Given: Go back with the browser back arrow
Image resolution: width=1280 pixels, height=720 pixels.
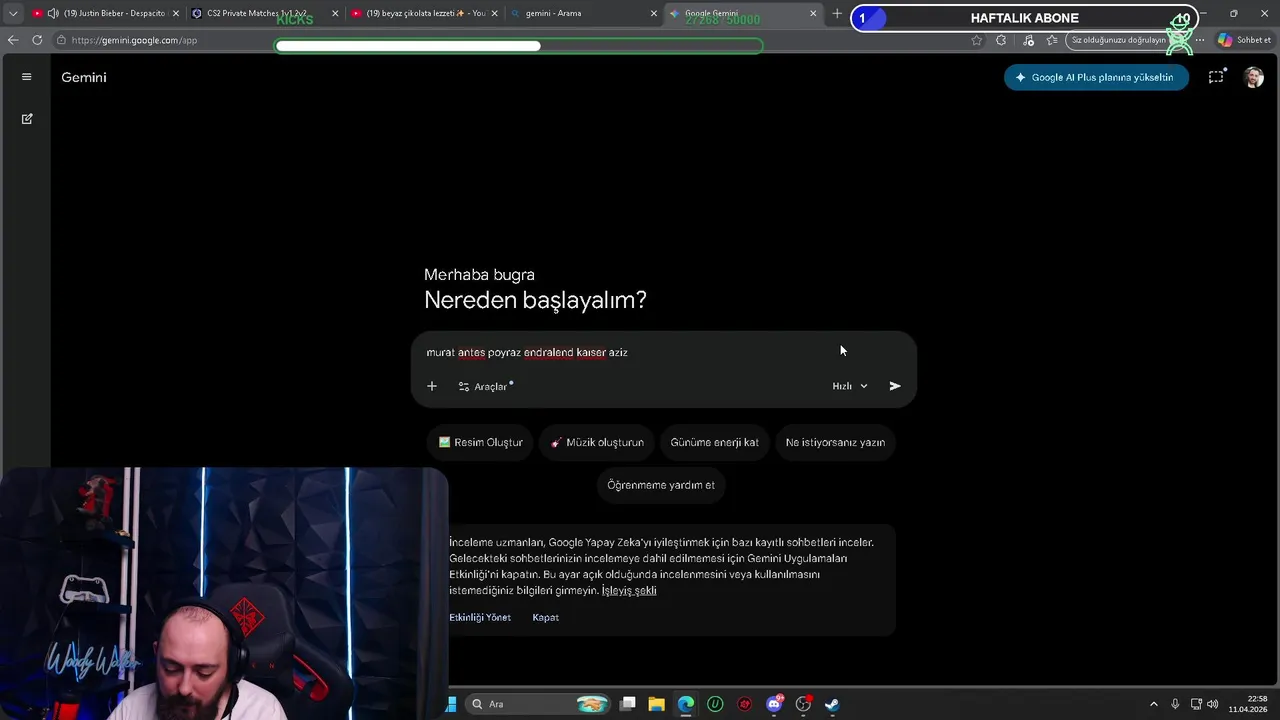Looking at the screenshot, I should 13,40.
